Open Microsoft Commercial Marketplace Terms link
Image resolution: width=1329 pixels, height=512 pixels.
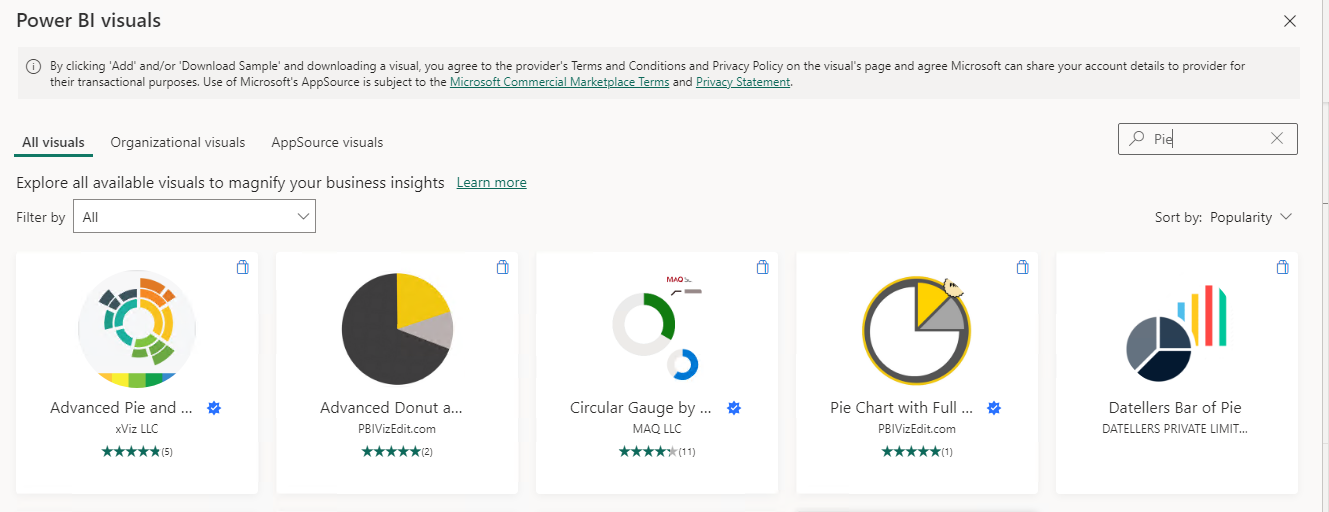click(559, 82)
